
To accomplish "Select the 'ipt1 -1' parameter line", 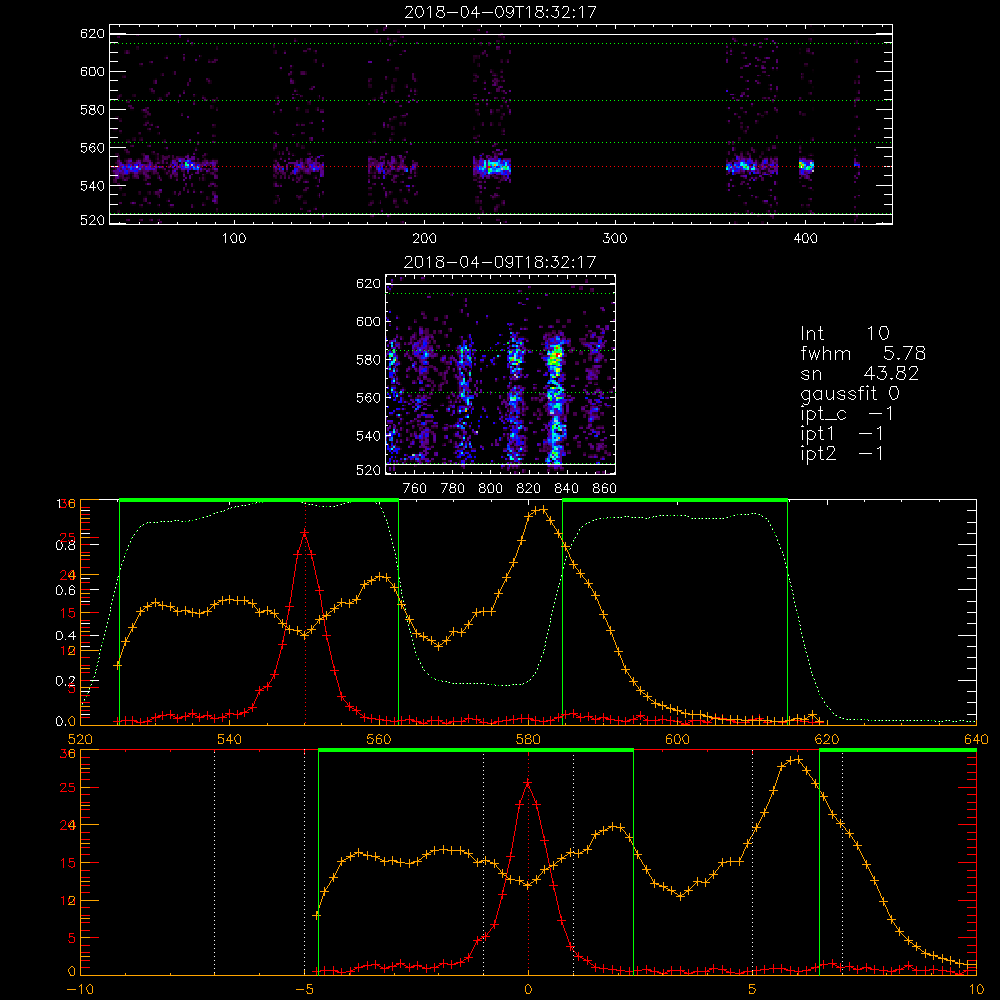I will click(x=842, y=434).
